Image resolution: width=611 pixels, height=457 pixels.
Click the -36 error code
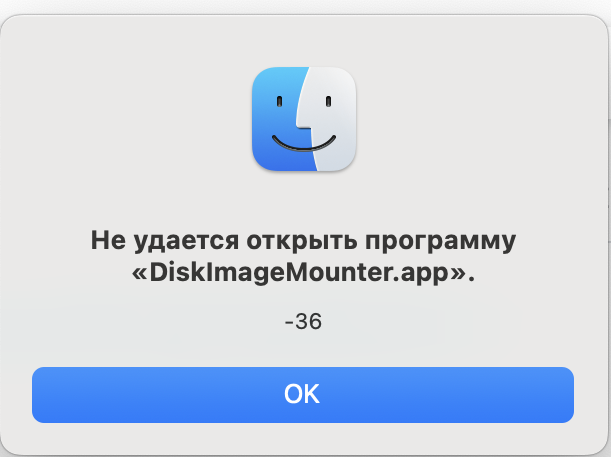point(304,321)
